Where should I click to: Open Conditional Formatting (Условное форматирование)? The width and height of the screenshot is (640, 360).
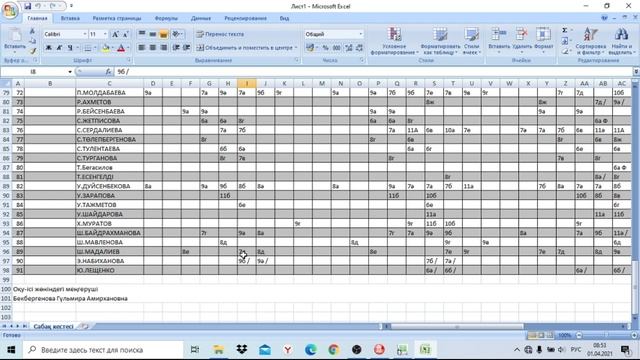point(394,41)
